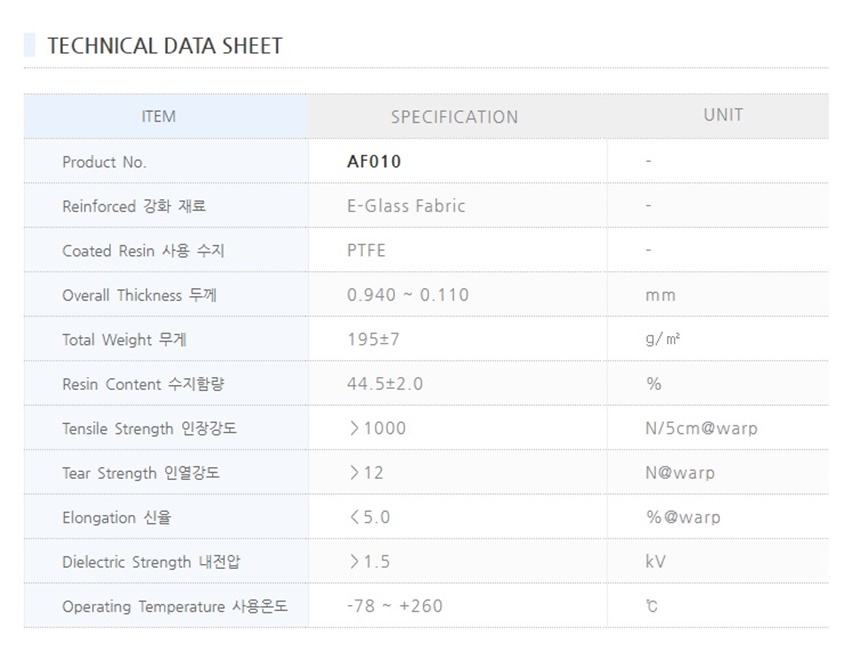Viewport: 860px width, 652px height.
Task: Click the kV unit cell
Action: click(x=656, y=562)
